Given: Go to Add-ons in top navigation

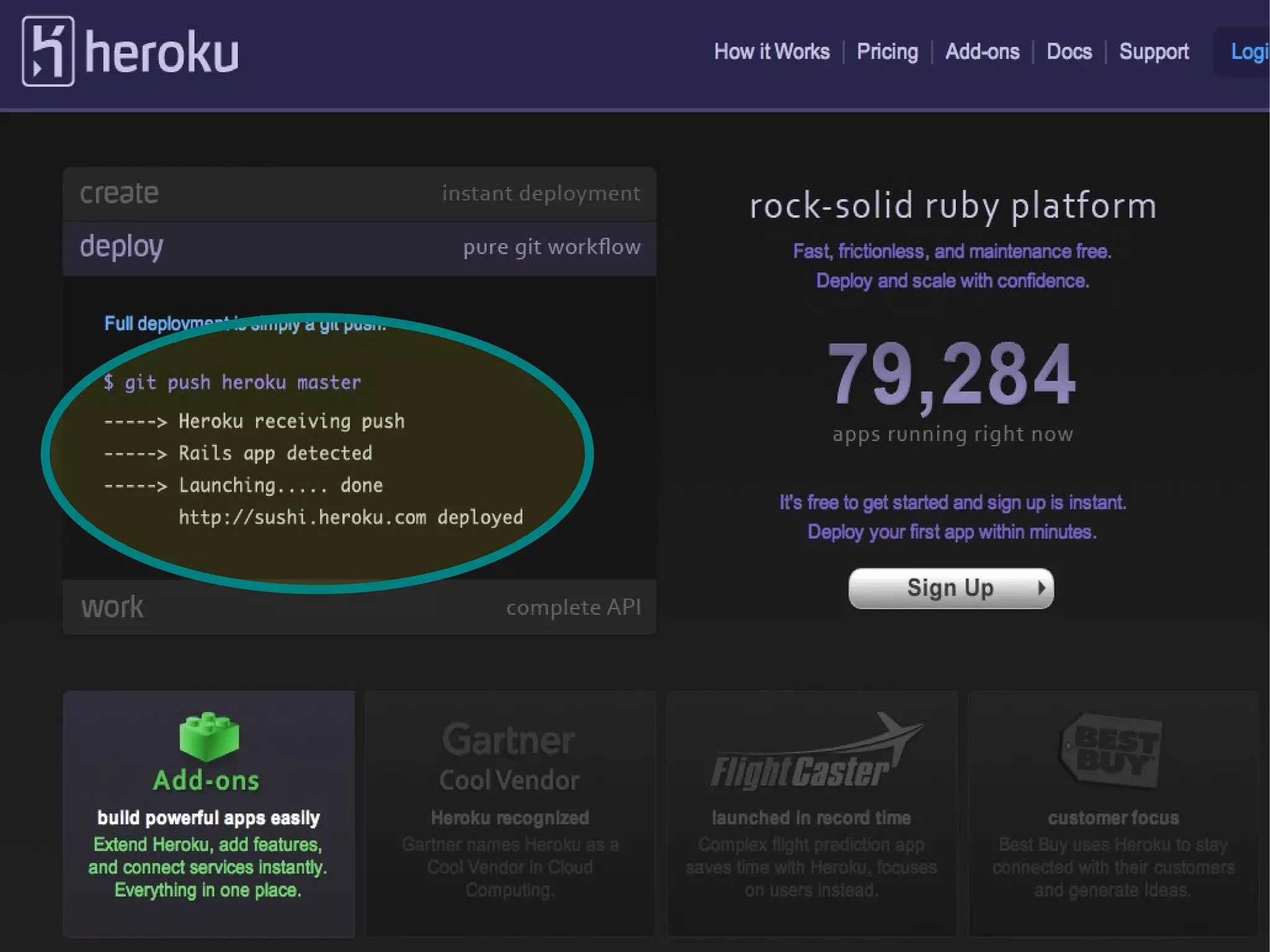Looking at the screenshot, I should click(x=982, y=51).
